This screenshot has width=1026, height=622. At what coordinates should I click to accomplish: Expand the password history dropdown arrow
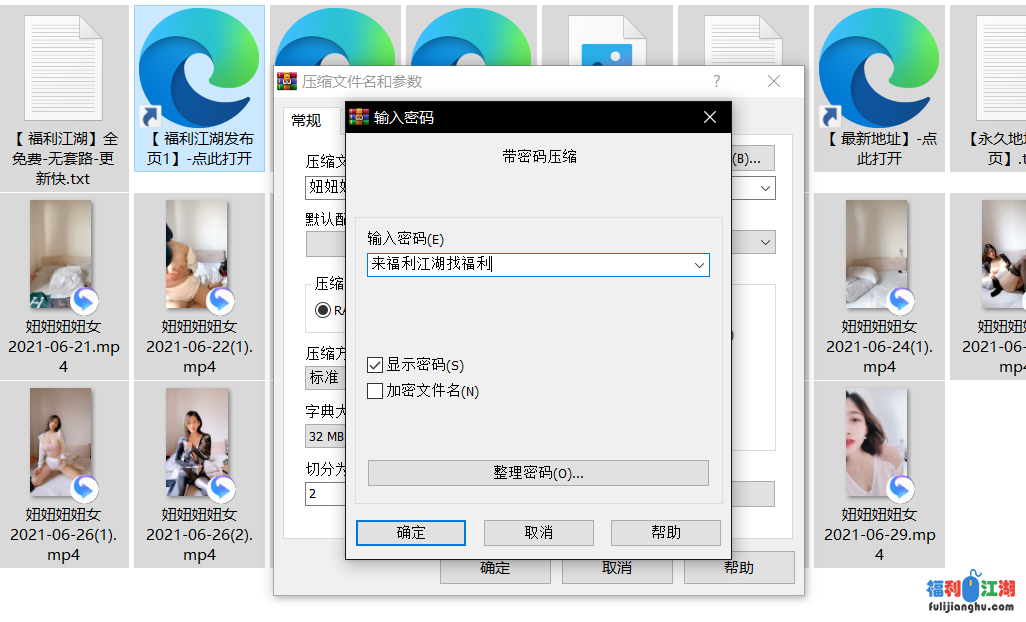pos(699,265)
